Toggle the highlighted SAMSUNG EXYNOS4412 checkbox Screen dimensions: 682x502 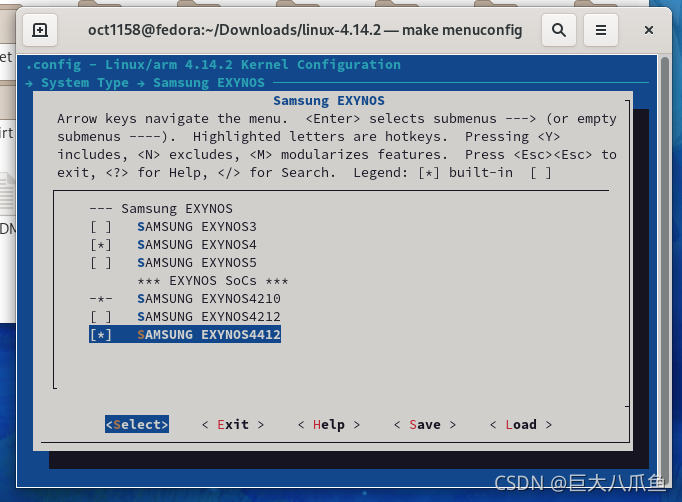(x=100, y=335)
